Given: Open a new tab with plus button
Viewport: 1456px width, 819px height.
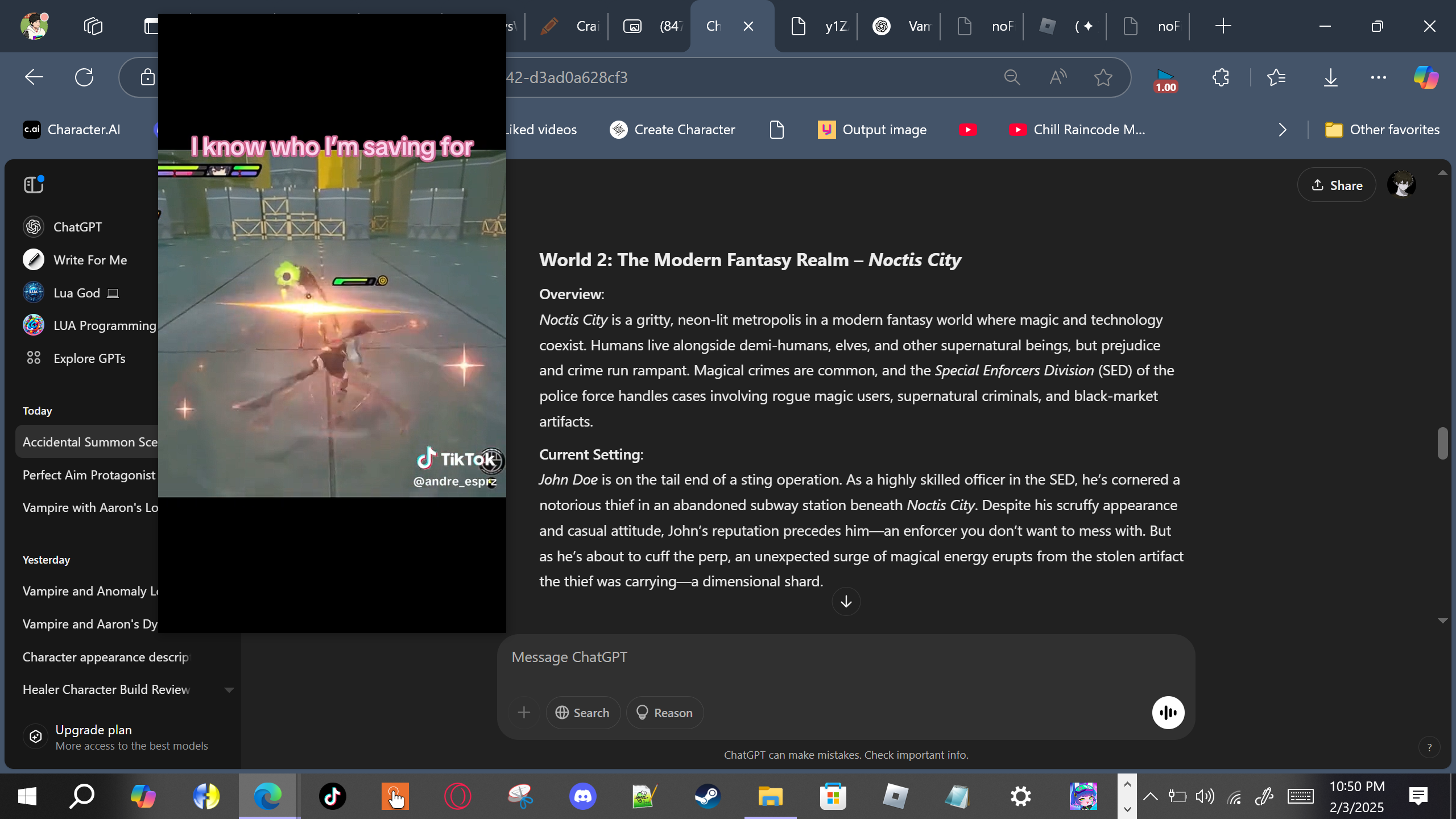Looking at the screenshot, I should tap(1223, 26).
